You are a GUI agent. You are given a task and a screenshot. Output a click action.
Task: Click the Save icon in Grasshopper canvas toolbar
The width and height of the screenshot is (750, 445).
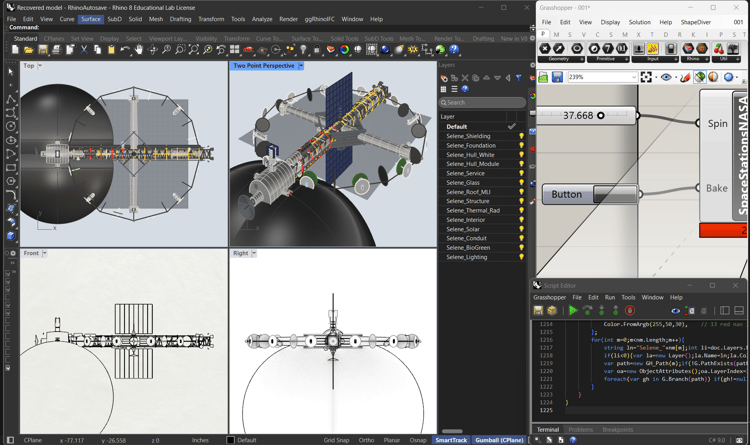(557, 77)
